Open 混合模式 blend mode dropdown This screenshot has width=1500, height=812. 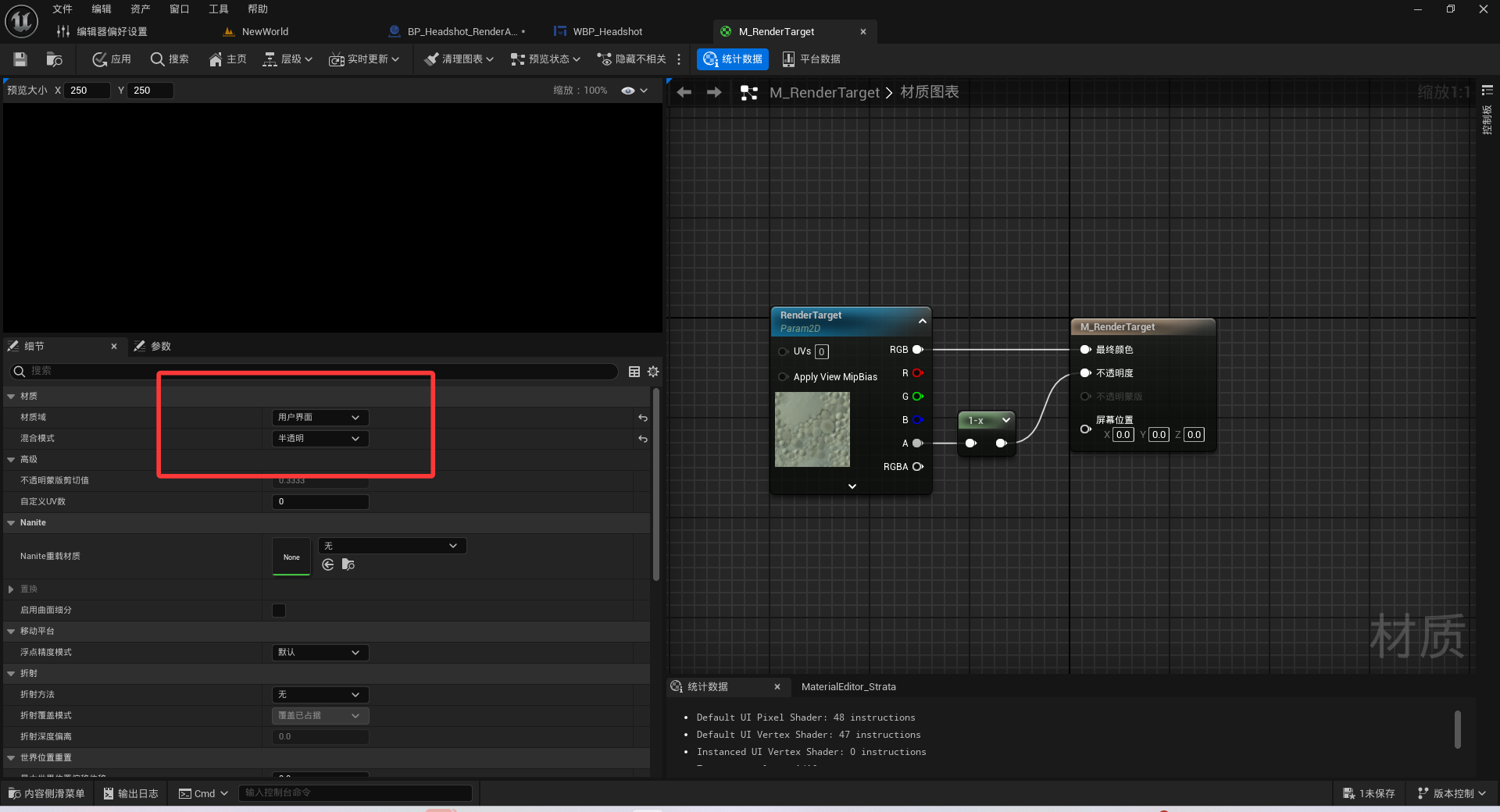[320, 439]
